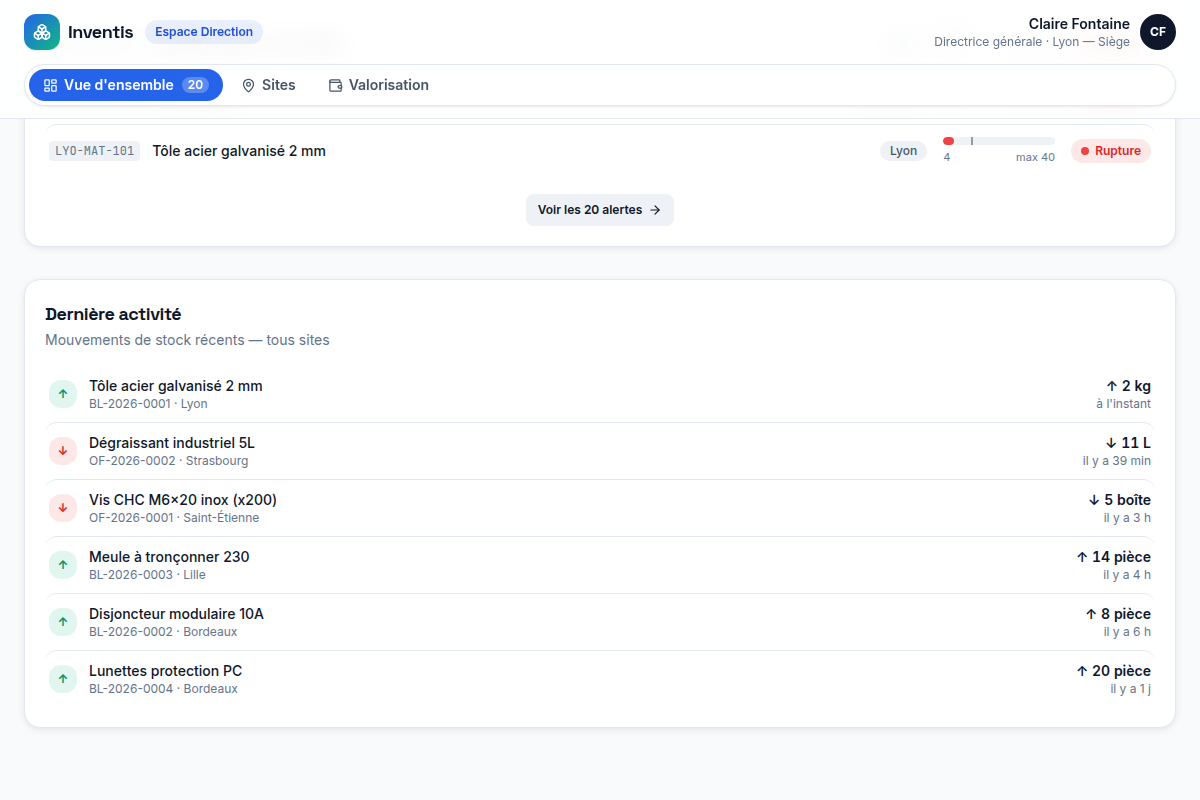Open the Claire Fontaine profile name
Screen dimensions: 1200x800
(x=1079, y=24)
